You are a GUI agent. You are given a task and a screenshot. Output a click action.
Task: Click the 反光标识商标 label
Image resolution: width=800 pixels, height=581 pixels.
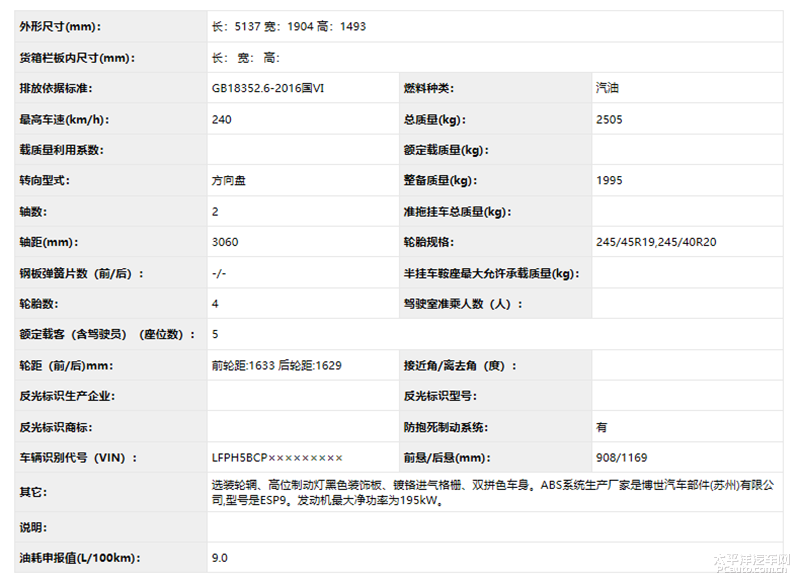pos(56,427)
